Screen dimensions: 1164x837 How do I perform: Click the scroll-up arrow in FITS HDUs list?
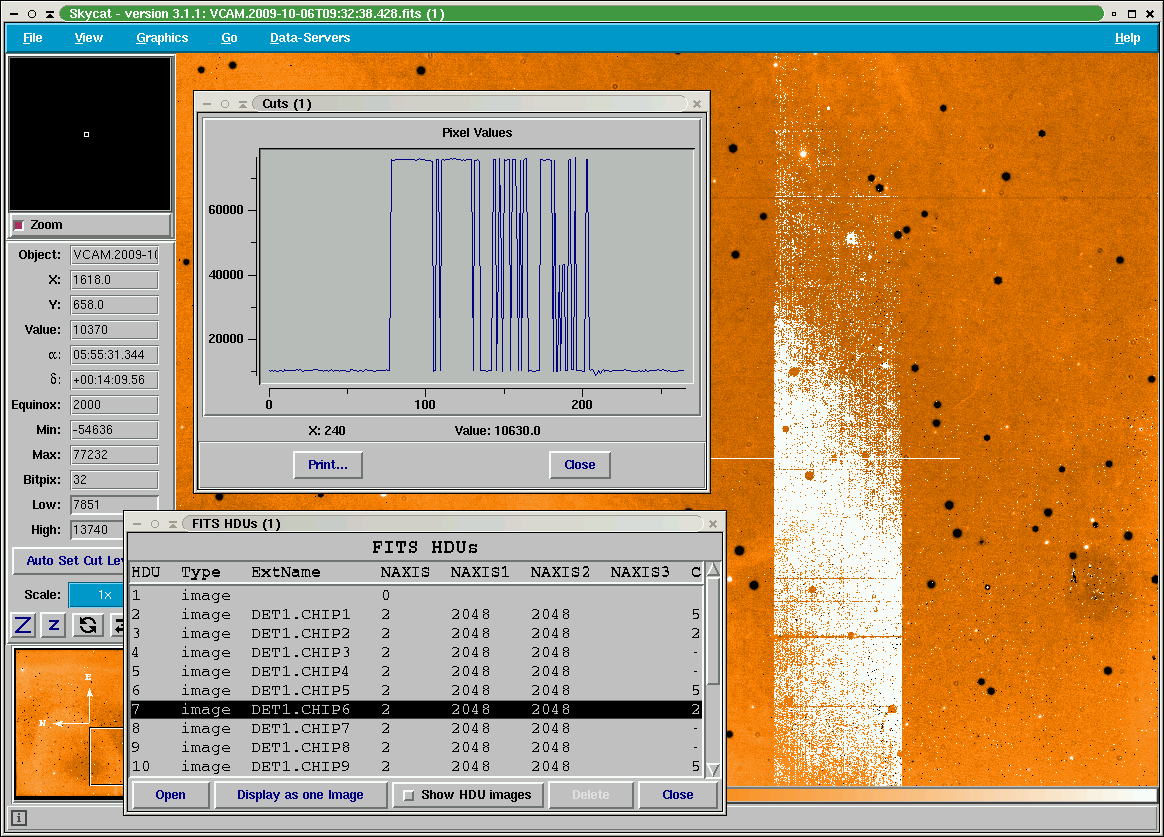point(712,571)
